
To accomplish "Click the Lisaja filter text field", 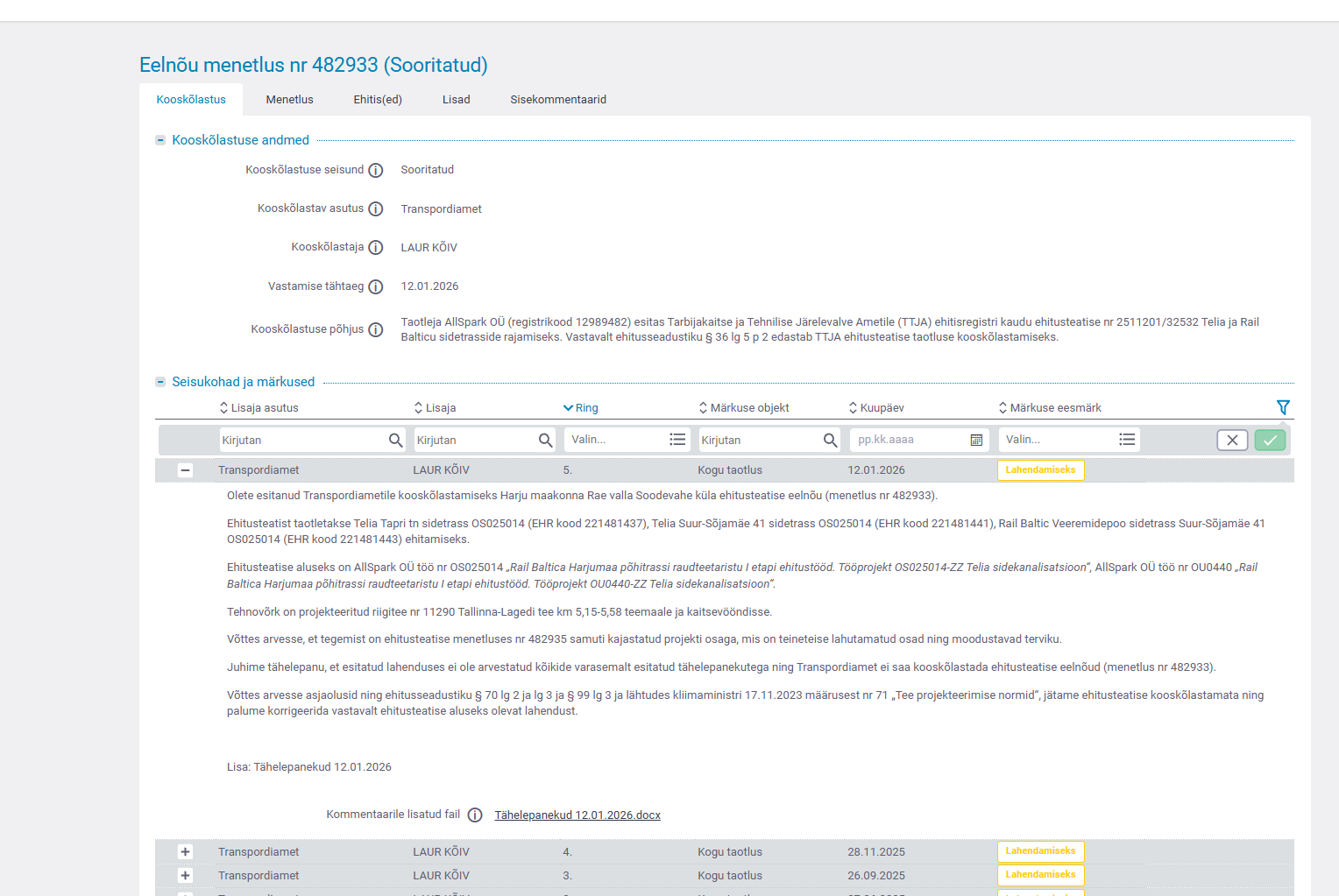I will [474, 441].
